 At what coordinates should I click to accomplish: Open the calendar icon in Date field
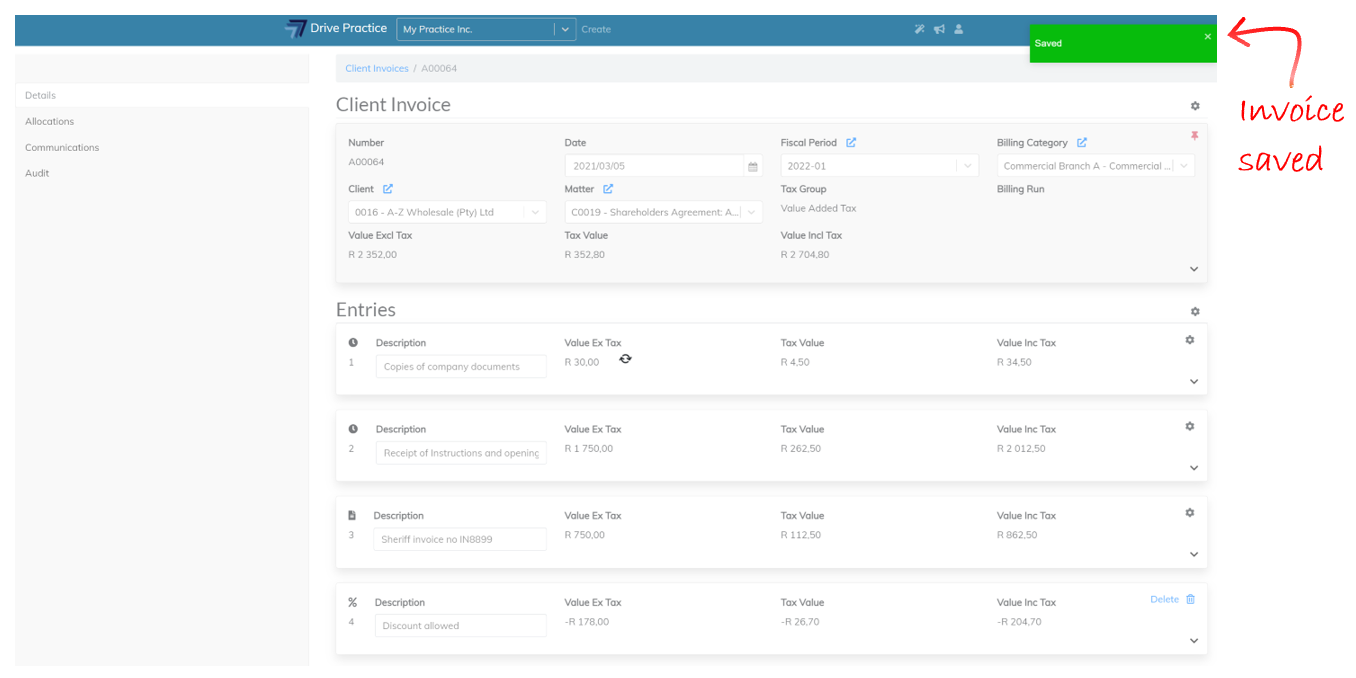(x=752, y=167)
